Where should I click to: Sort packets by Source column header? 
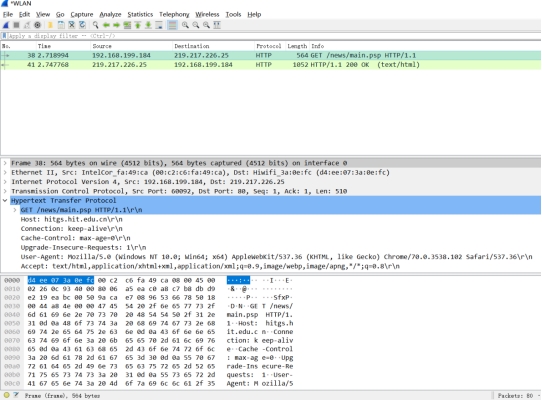[x=131, y=46]
